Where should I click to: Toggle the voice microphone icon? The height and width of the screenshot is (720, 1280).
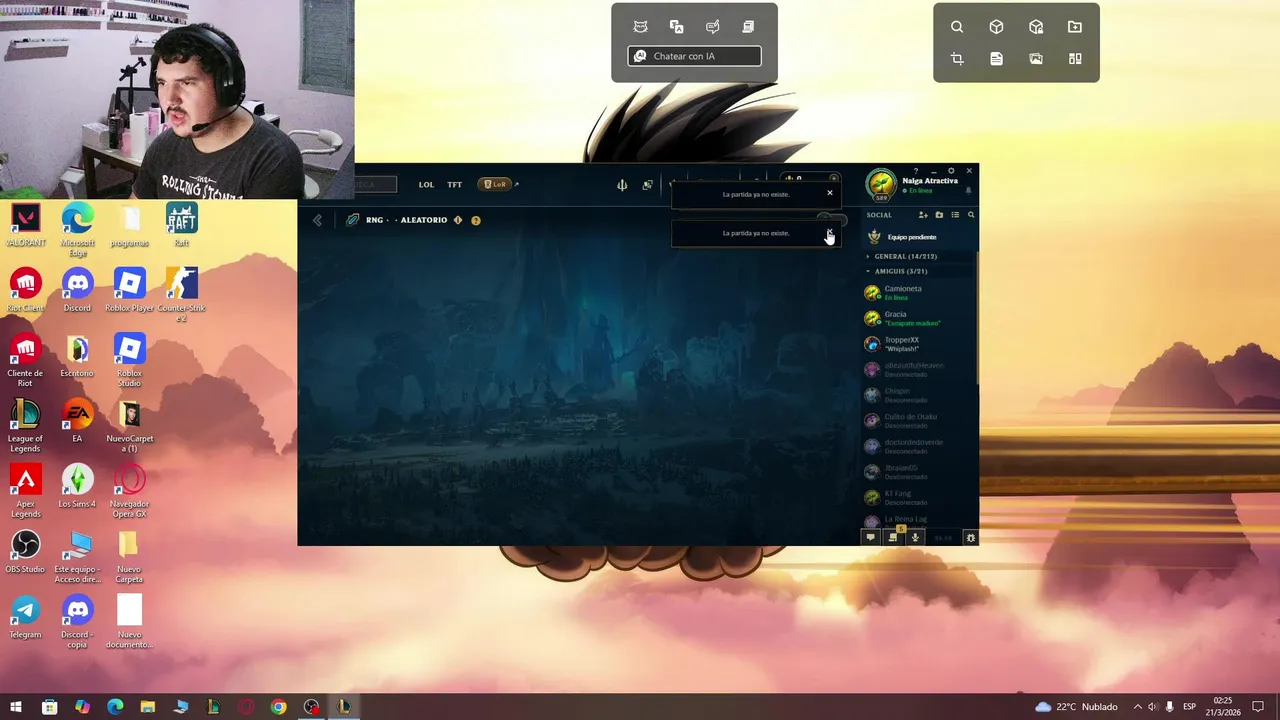(x=915, y=538)
